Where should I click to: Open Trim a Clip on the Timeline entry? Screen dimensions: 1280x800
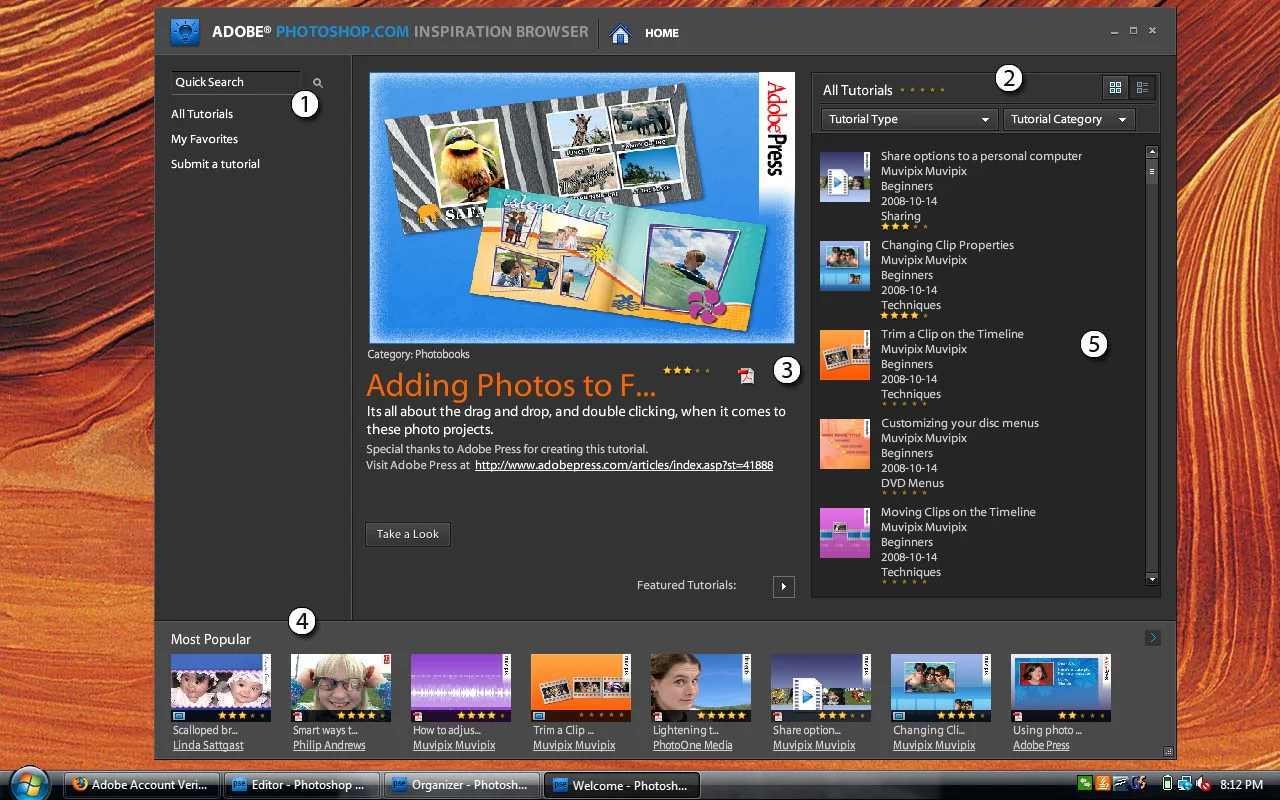pyautogui.click(x=952, y=334)
